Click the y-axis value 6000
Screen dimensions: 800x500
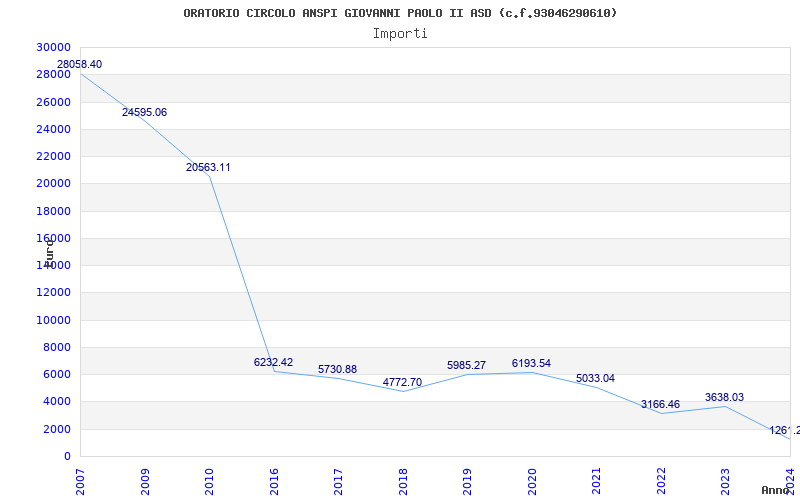tap(57, 374)
